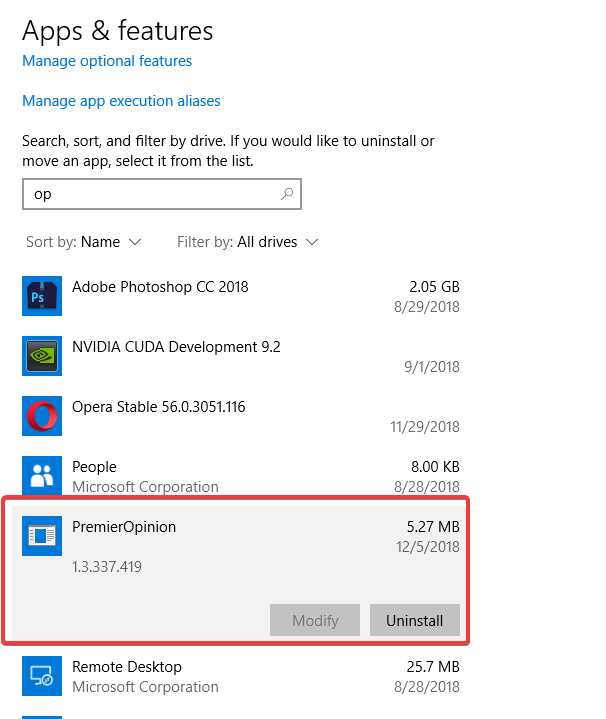This screenshot has width=606, height=719.
Task: Select NVIDIA CUDA Development 9.2 entry name
Action: click(176, 347)
